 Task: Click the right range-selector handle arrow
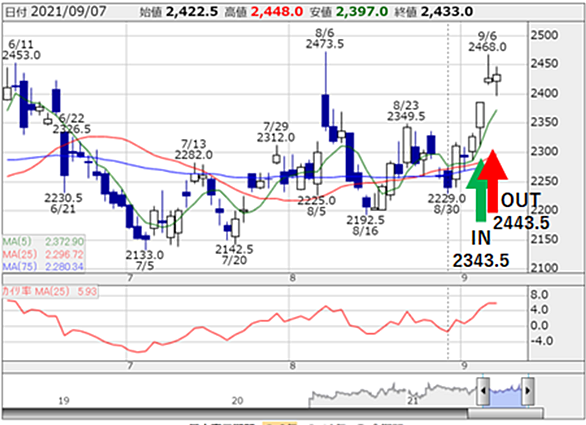click(528, 391)
